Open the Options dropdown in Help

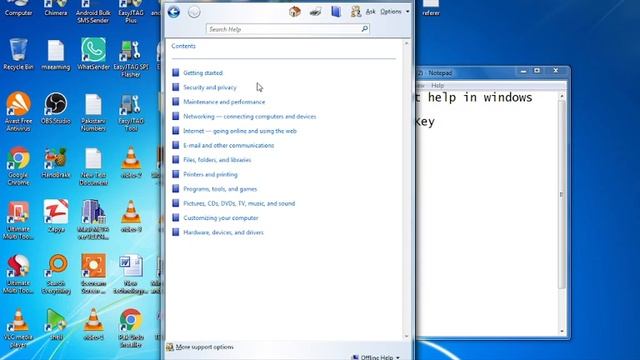coord(395,11)
